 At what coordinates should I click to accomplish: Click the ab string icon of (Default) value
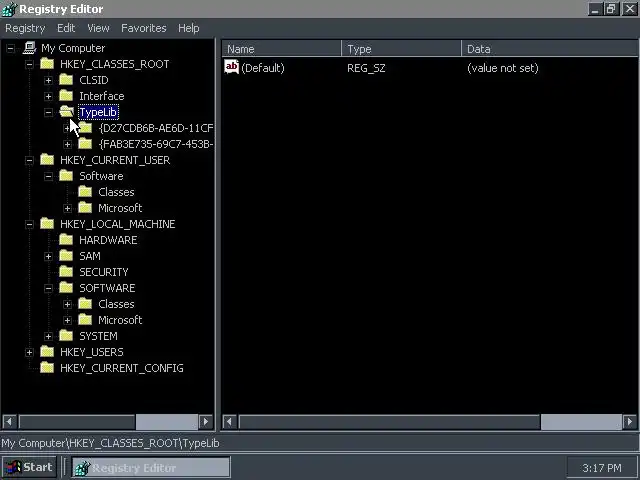point(231,67)
